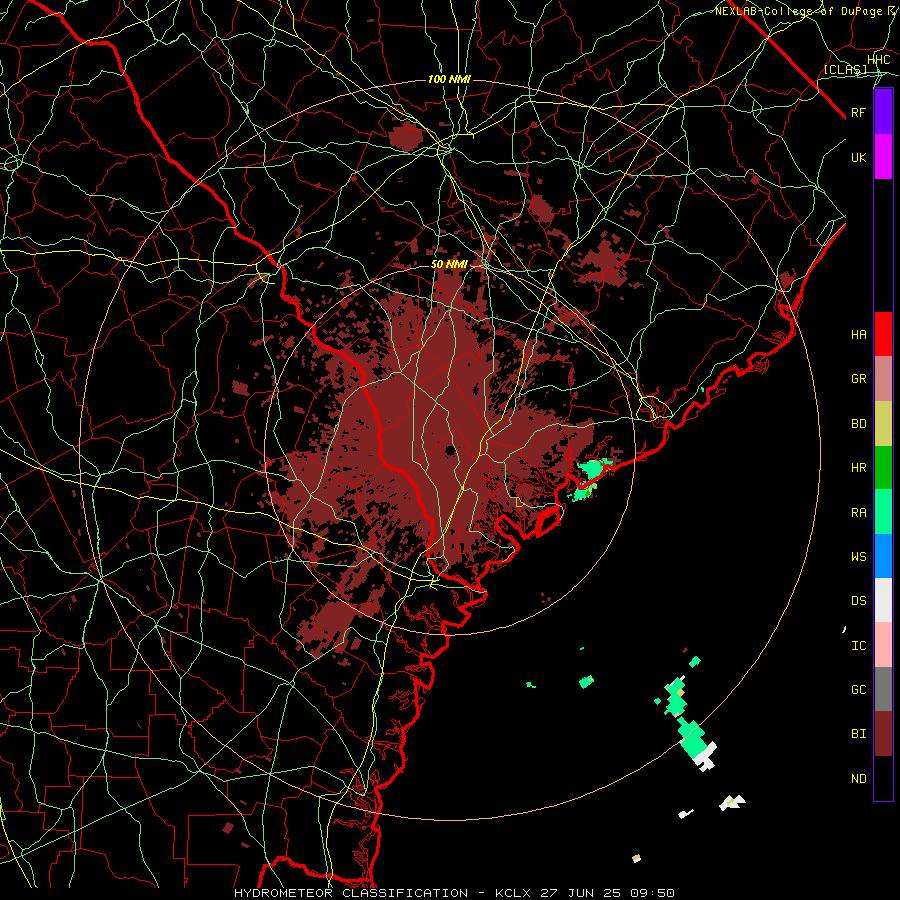The image size is (900, 900).
Task: Click the RA legend label
Action: coord(859,513)
